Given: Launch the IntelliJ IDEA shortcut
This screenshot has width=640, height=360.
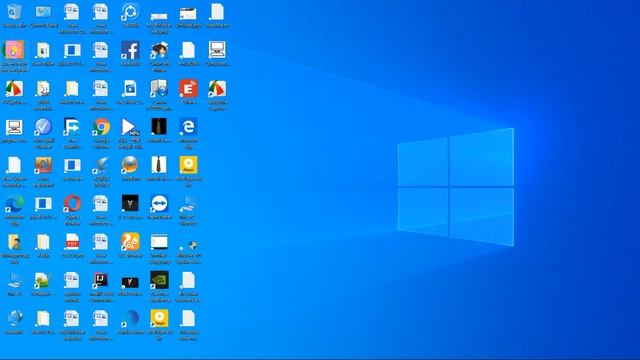Looking at the screenshot, I should pos(101,280).
